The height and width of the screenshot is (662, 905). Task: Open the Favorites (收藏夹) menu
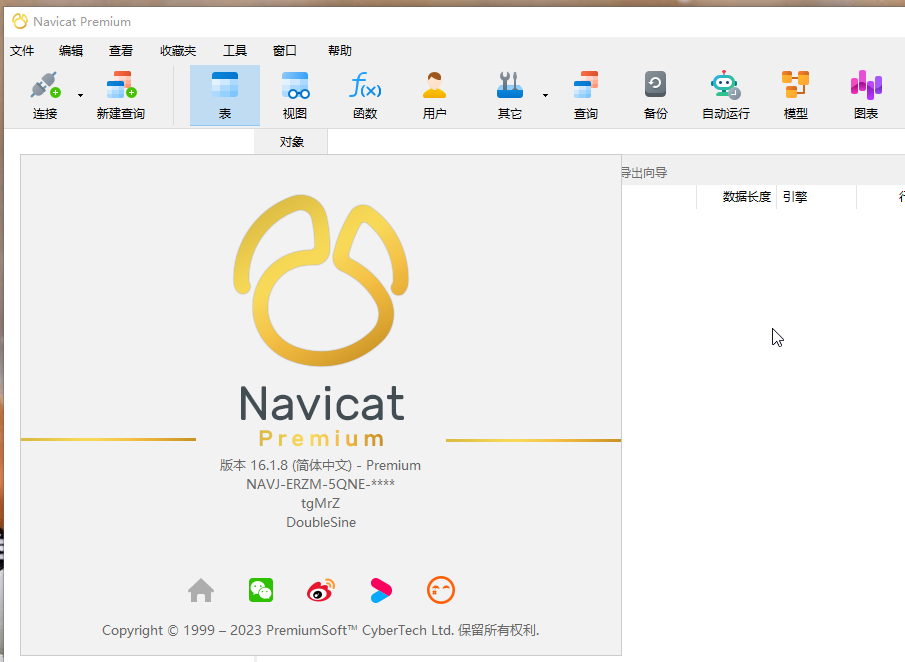coord(178,51)
